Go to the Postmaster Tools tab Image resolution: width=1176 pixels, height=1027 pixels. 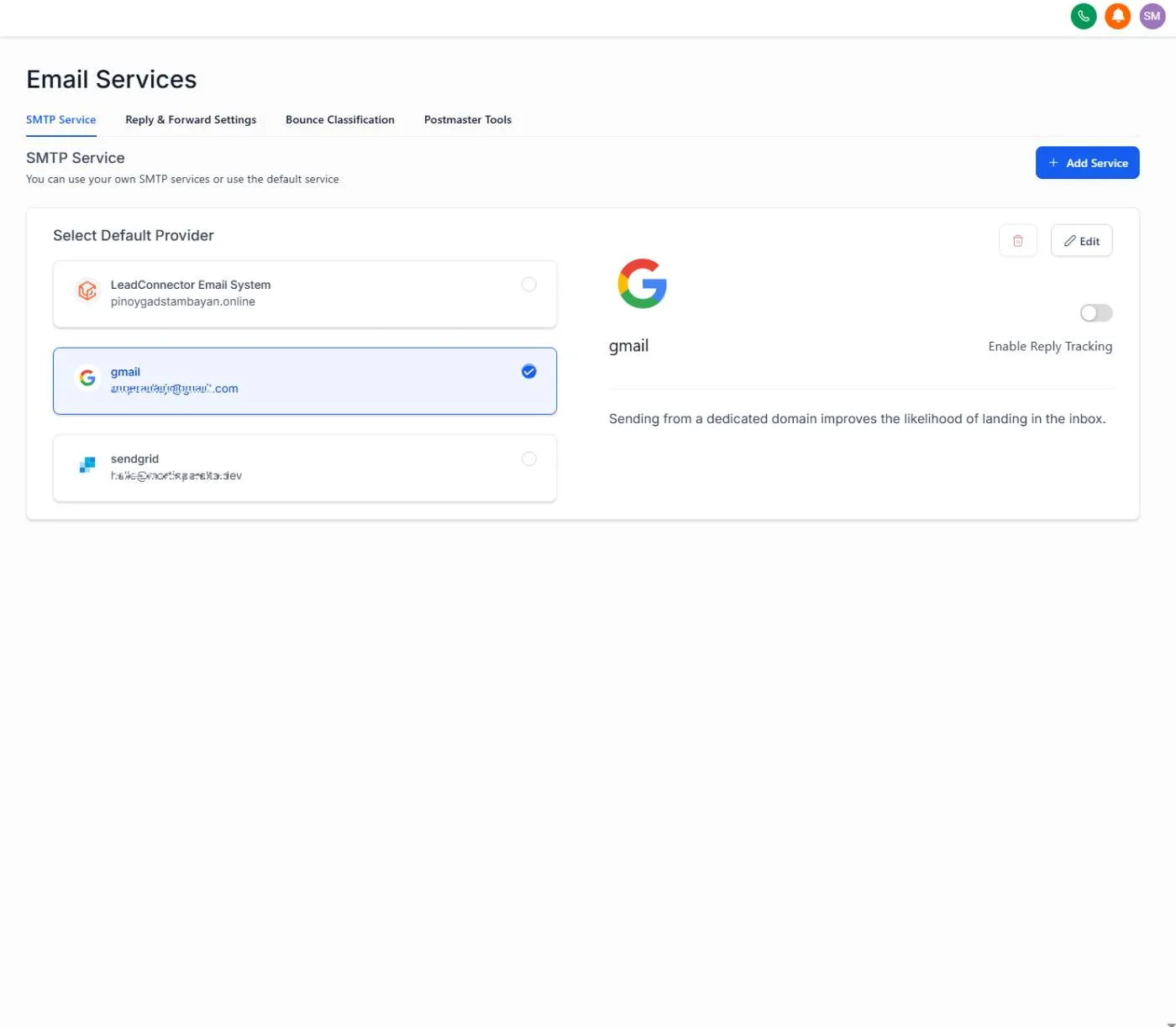(468, 120)
